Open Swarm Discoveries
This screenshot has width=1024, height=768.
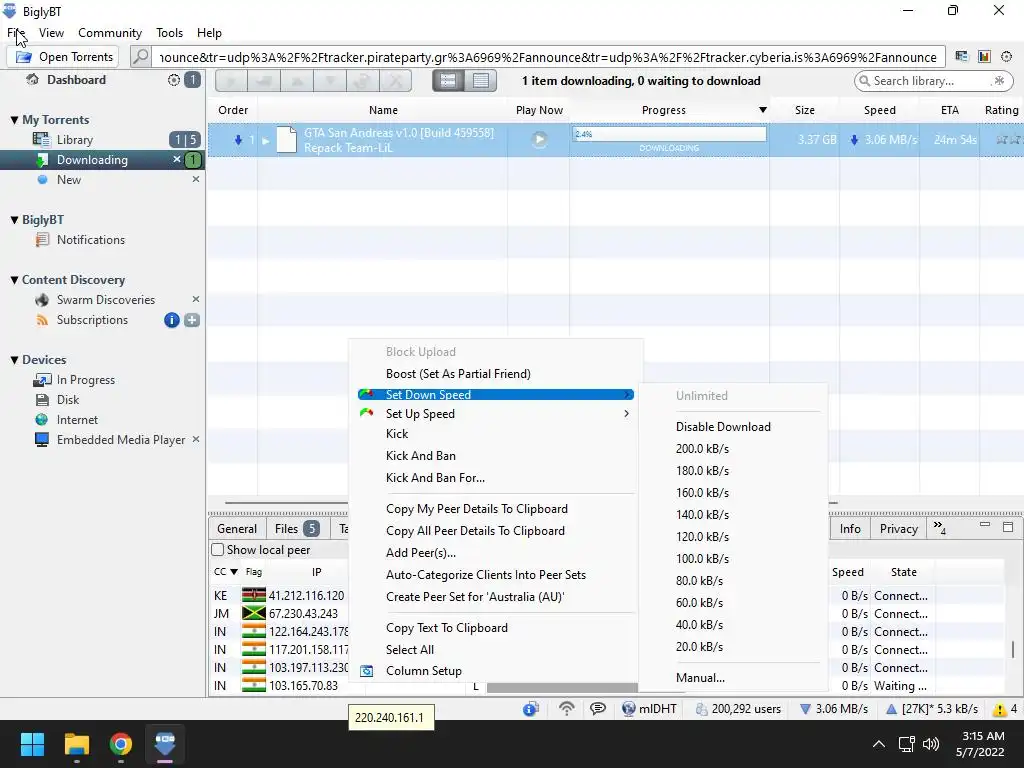pyautogui.click(x=106, y=300)
